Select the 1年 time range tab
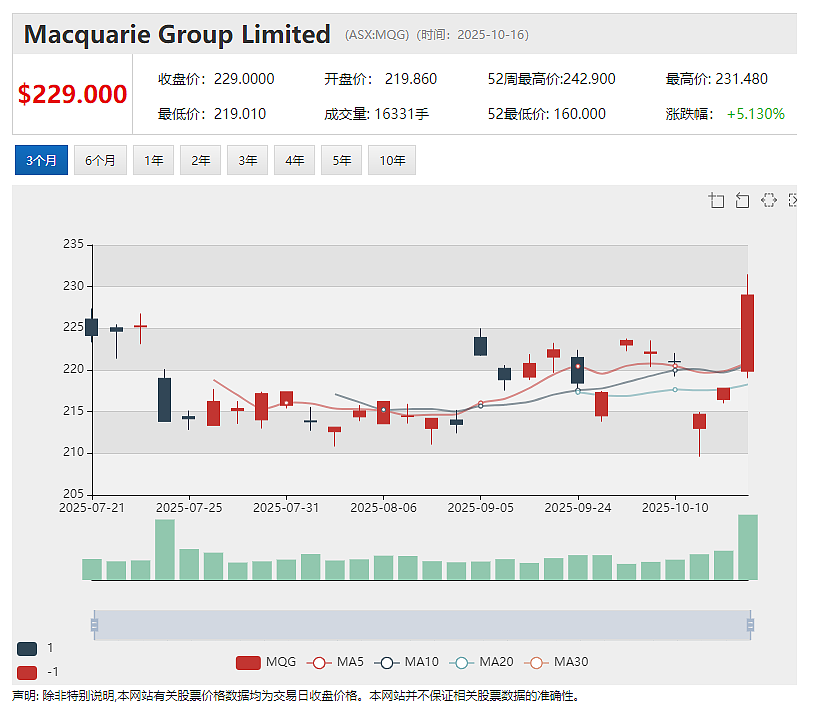Screen dimensions: 813x721 153,160
